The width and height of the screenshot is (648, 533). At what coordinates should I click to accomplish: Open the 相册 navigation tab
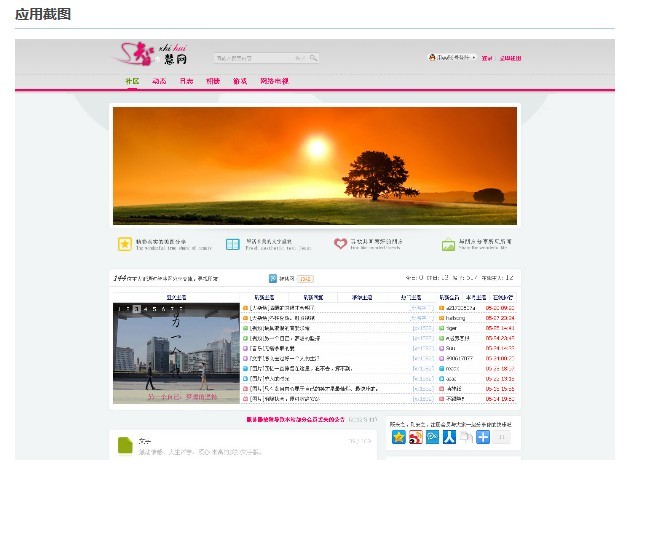coord(213,81)
